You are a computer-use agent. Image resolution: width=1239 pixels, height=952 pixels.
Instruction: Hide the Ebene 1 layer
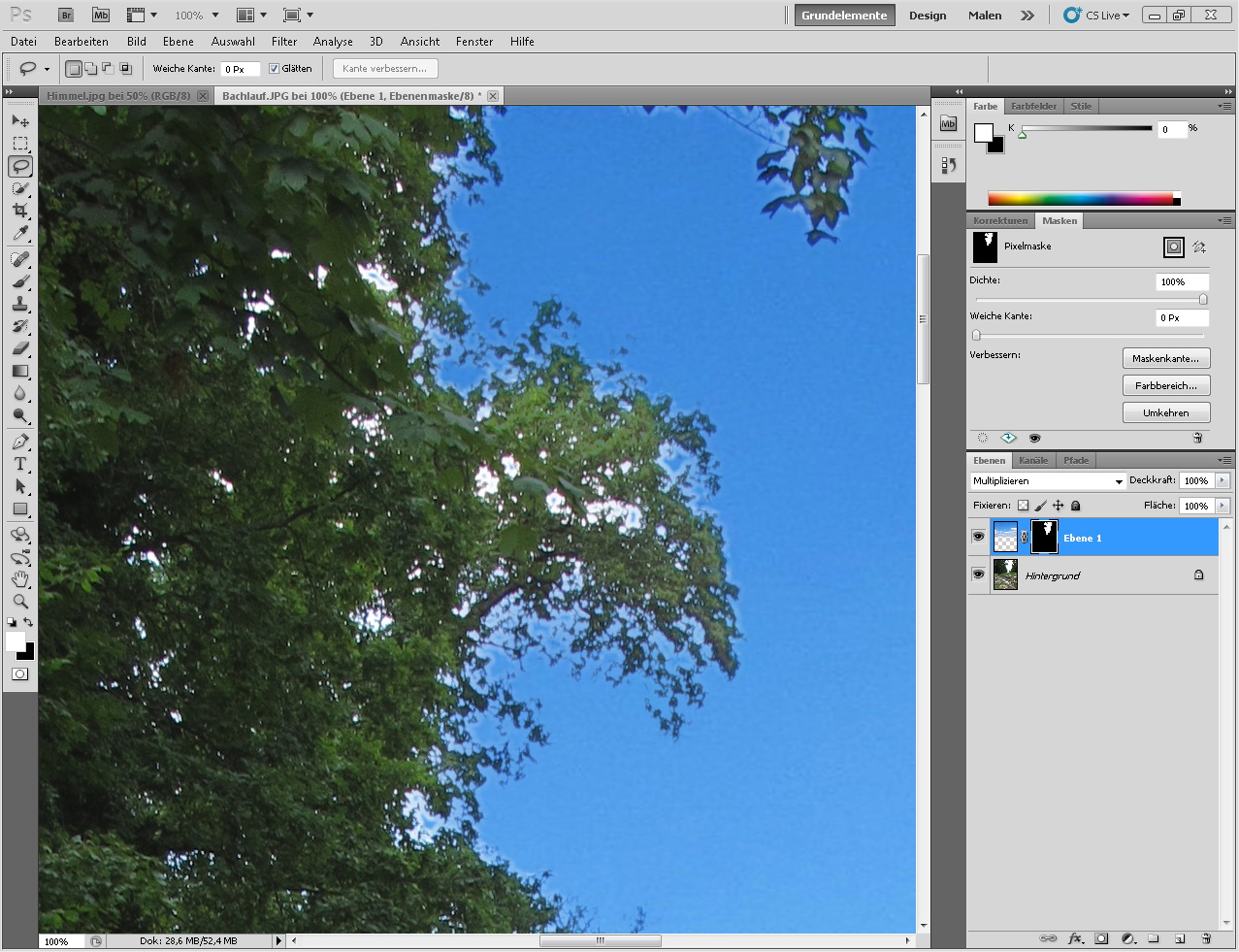(978, 537)
